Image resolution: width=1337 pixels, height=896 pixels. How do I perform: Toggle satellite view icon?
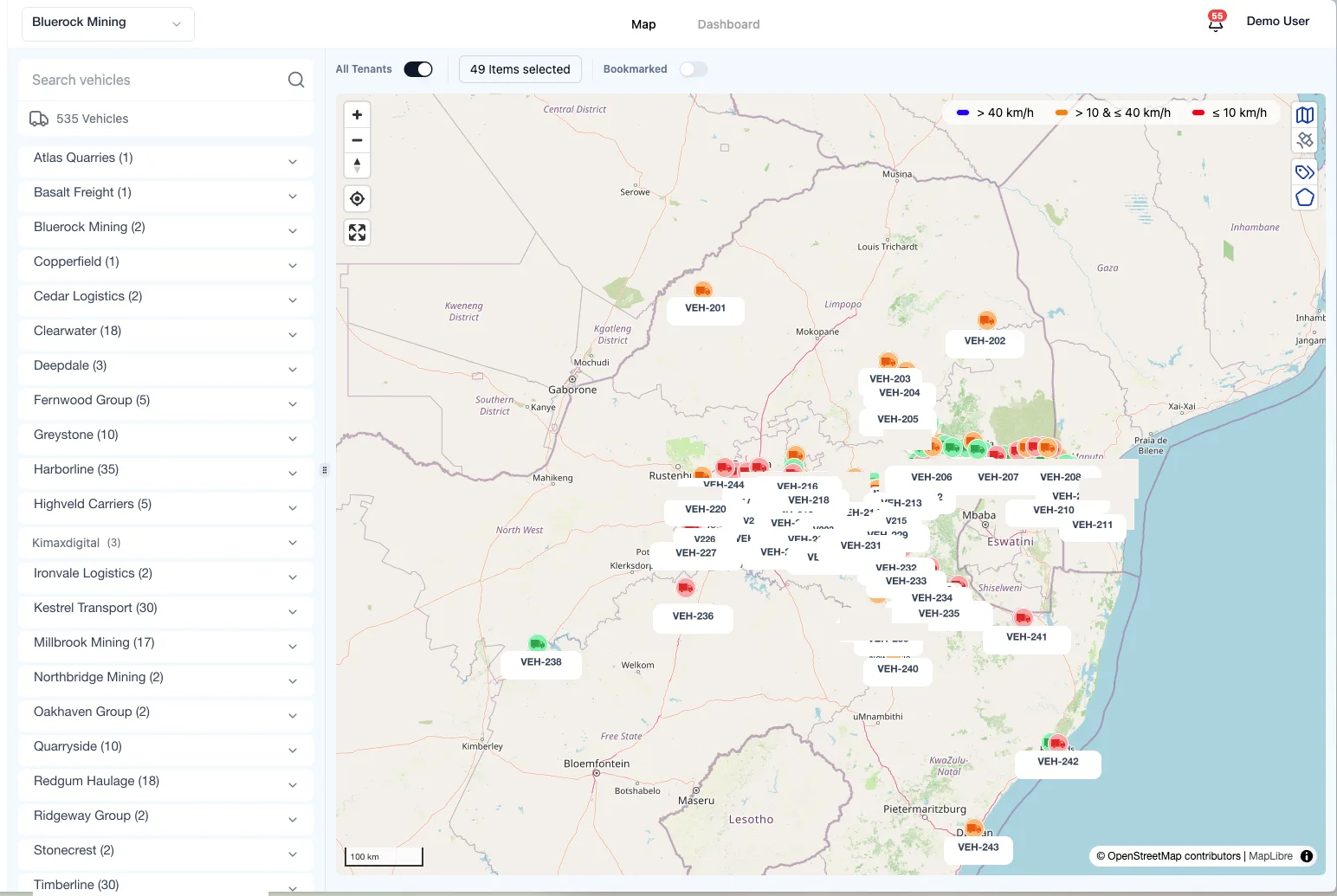1305,139
